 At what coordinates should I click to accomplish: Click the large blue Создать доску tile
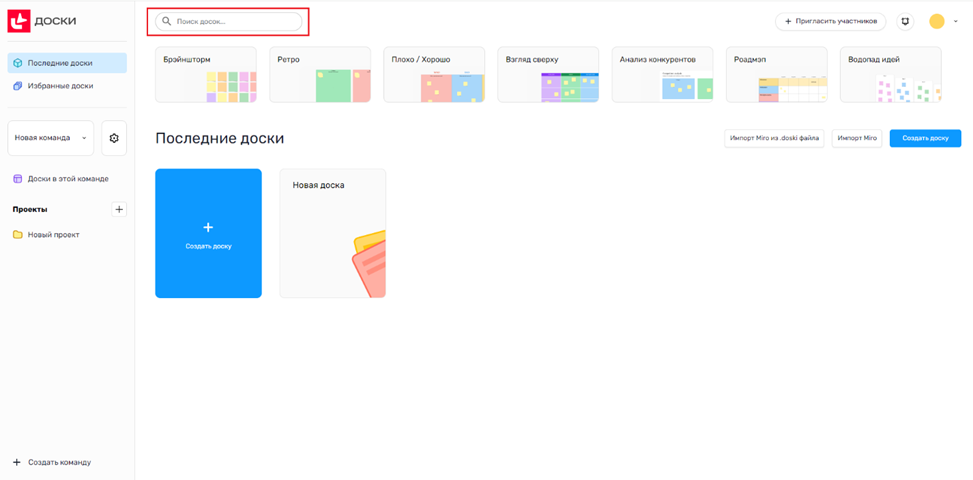point(208,233)
